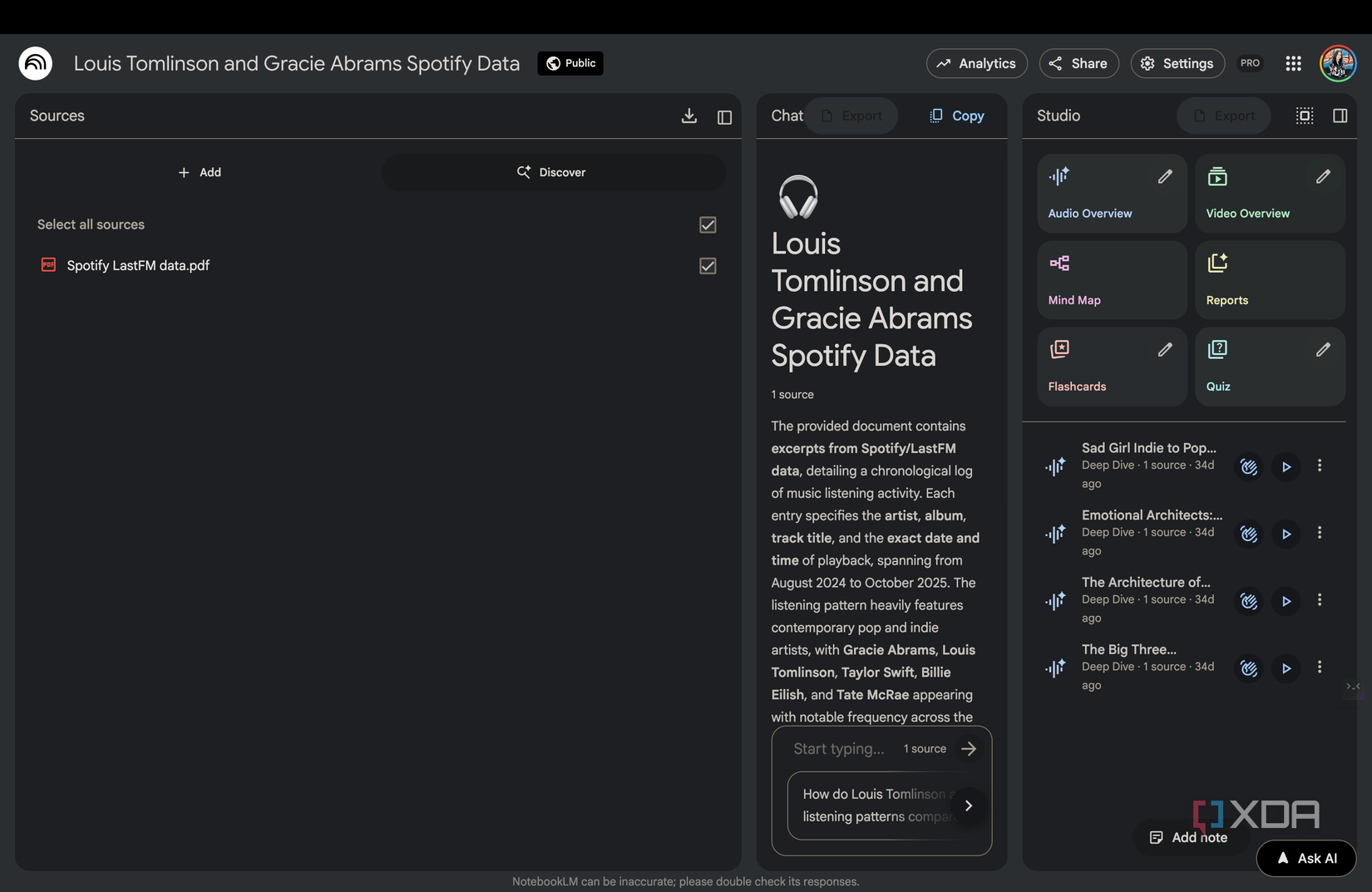Edit Audio Overview settings with the pencil icon
Screen dimensions: 1372x892
pos(1164,176)
